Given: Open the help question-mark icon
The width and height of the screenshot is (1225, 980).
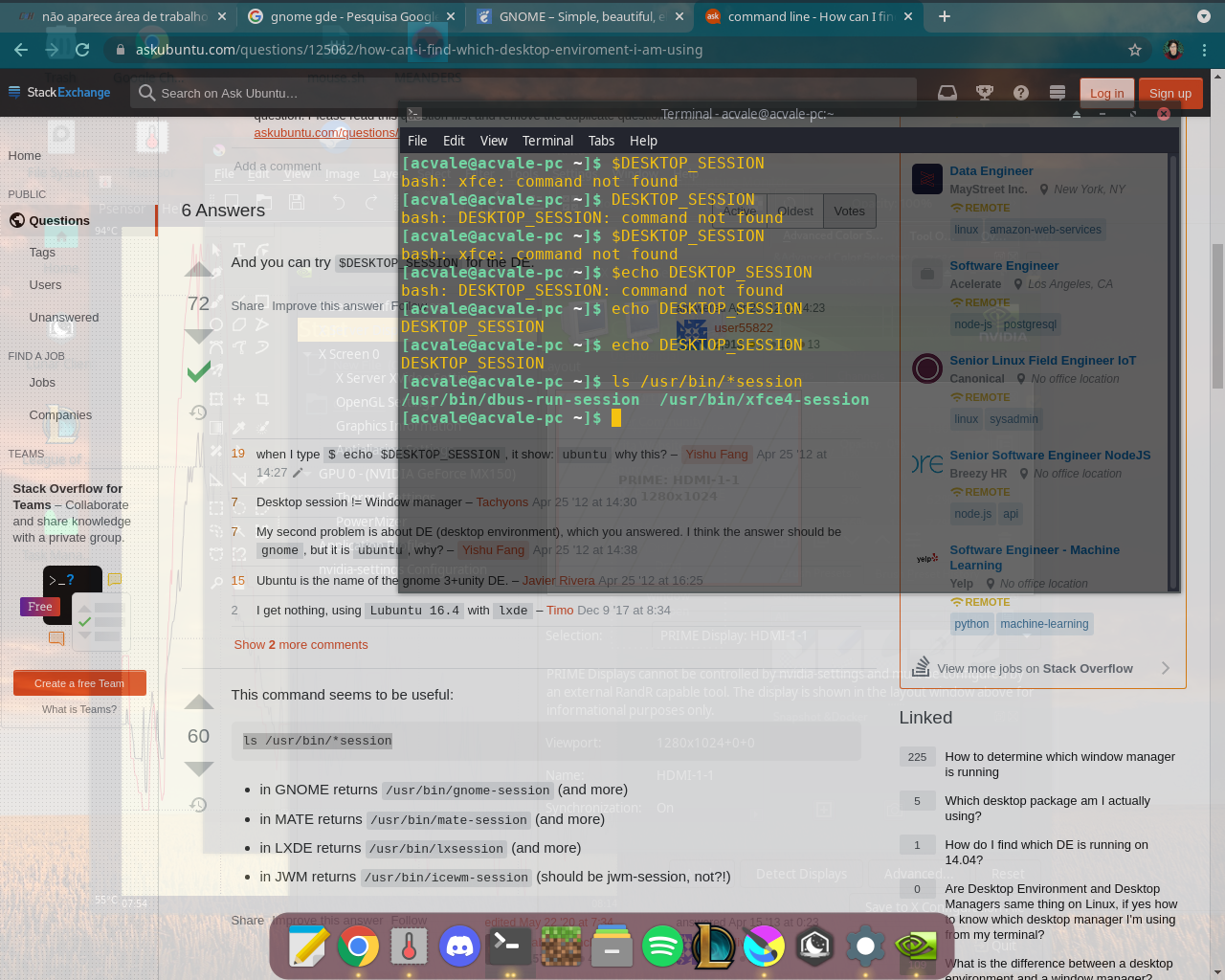Looking at the screenshot, I should (x=1021, y=93).
